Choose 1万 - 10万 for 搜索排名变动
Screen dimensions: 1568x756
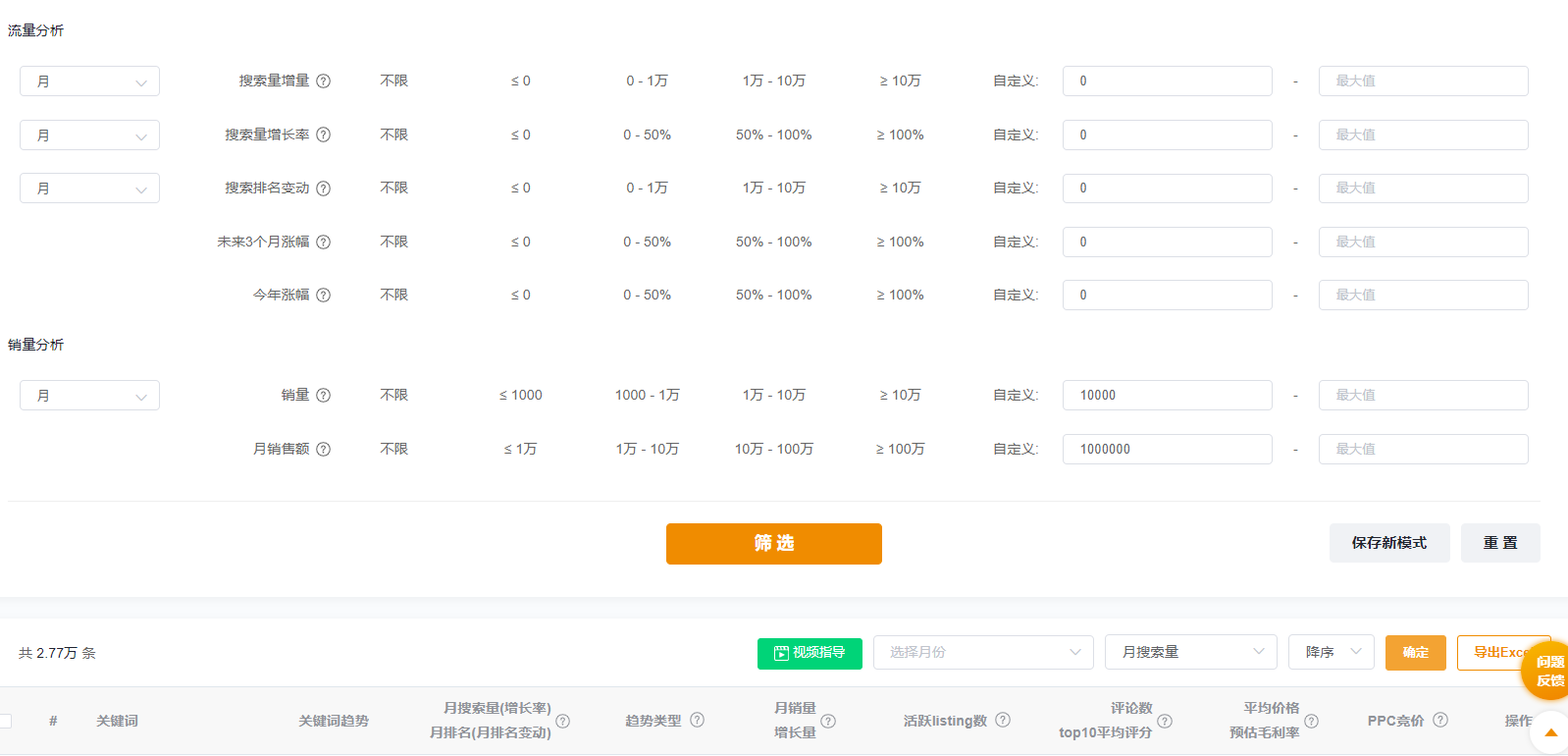(773, 188)
